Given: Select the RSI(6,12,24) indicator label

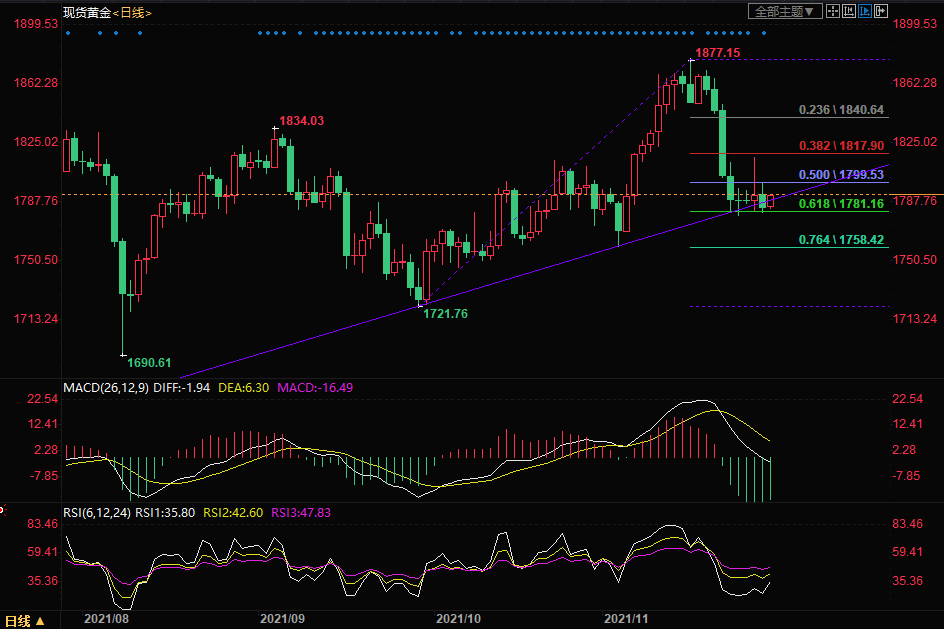Looking at the screenshot, I should 97,512.
